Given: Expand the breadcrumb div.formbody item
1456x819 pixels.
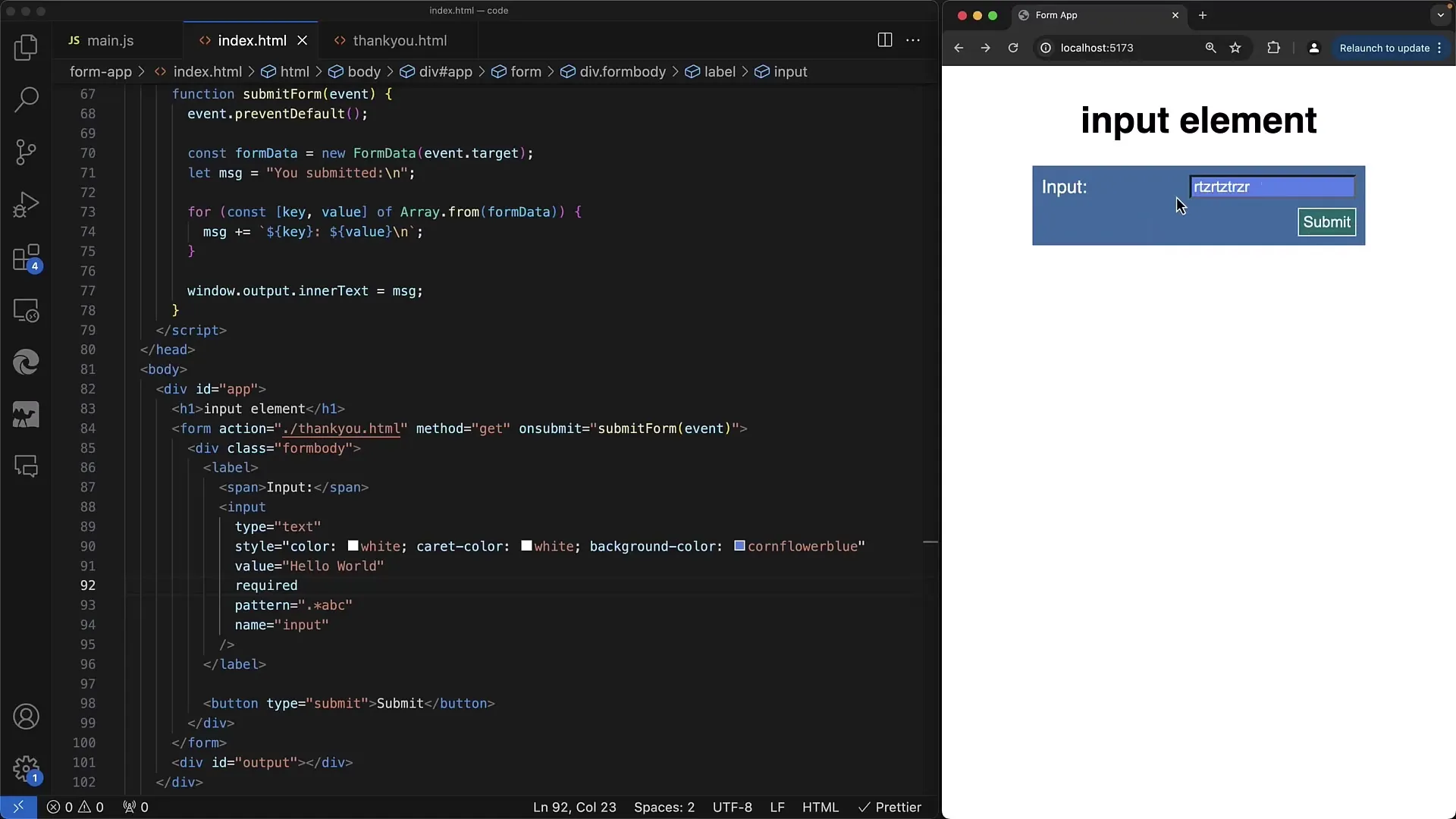Looking at the screenshot, I should click(x=623, y=71).
